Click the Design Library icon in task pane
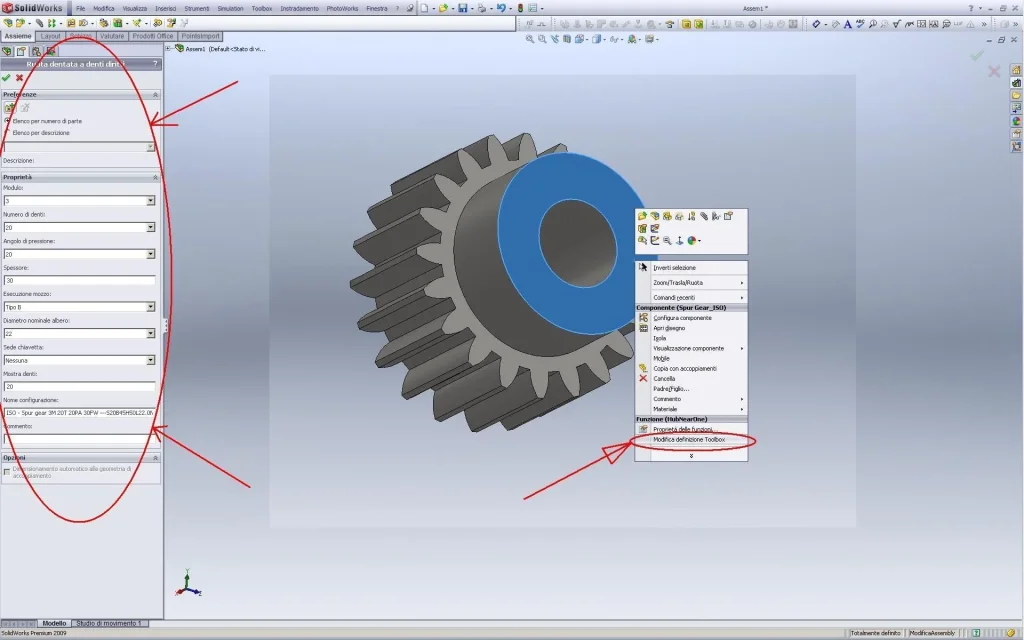Viewport: 1024px width, 640px height. click(1016, 83)
